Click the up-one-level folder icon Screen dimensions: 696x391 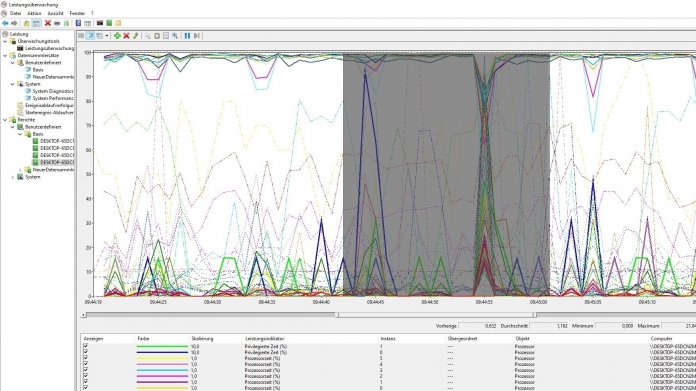pyautogui.click(x=27, y=23)
